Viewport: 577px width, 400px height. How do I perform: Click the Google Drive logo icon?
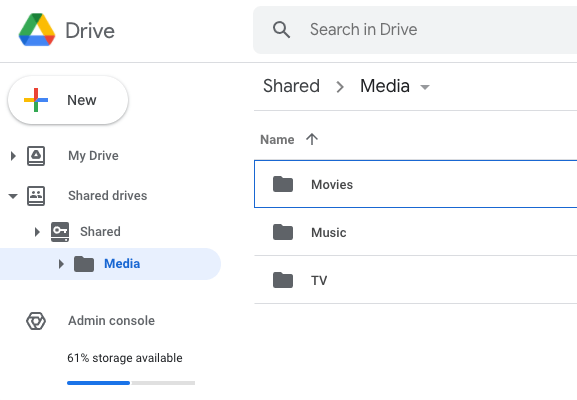37,30
